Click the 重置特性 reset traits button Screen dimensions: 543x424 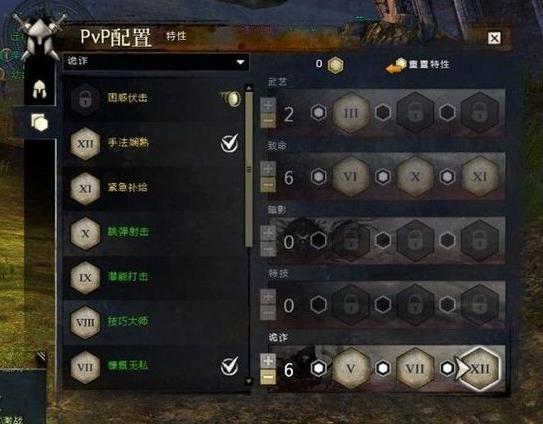coord(418,64)
